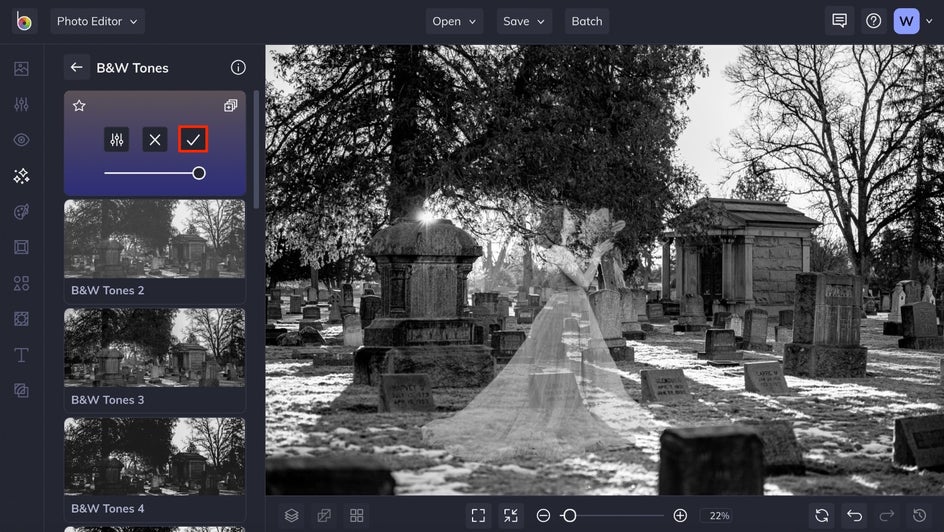Apply the effect with checkmark button

tap(193, 140)
